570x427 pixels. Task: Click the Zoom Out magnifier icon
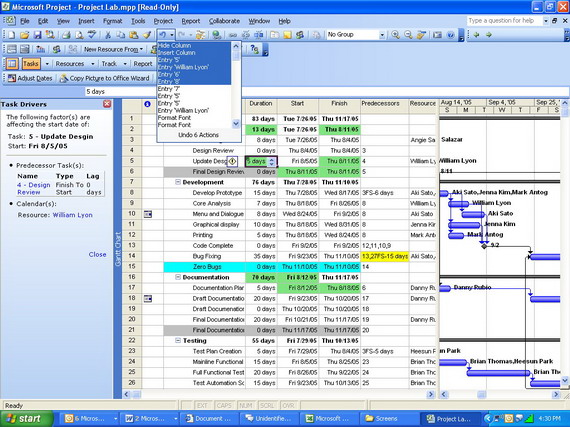tap(408, 35)
